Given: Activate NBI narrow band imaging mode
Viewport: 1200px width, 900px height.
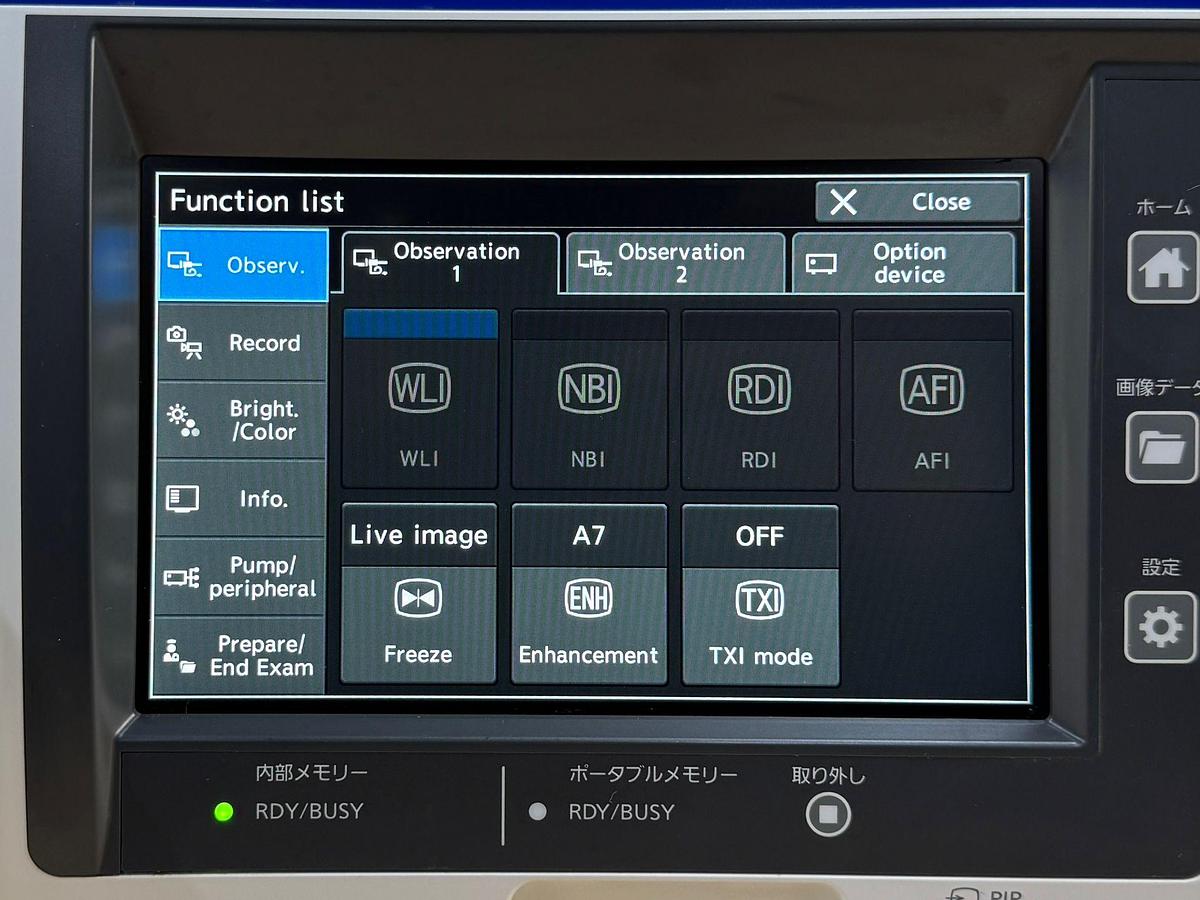Looking at the screenshot, I should coord(589,400).
